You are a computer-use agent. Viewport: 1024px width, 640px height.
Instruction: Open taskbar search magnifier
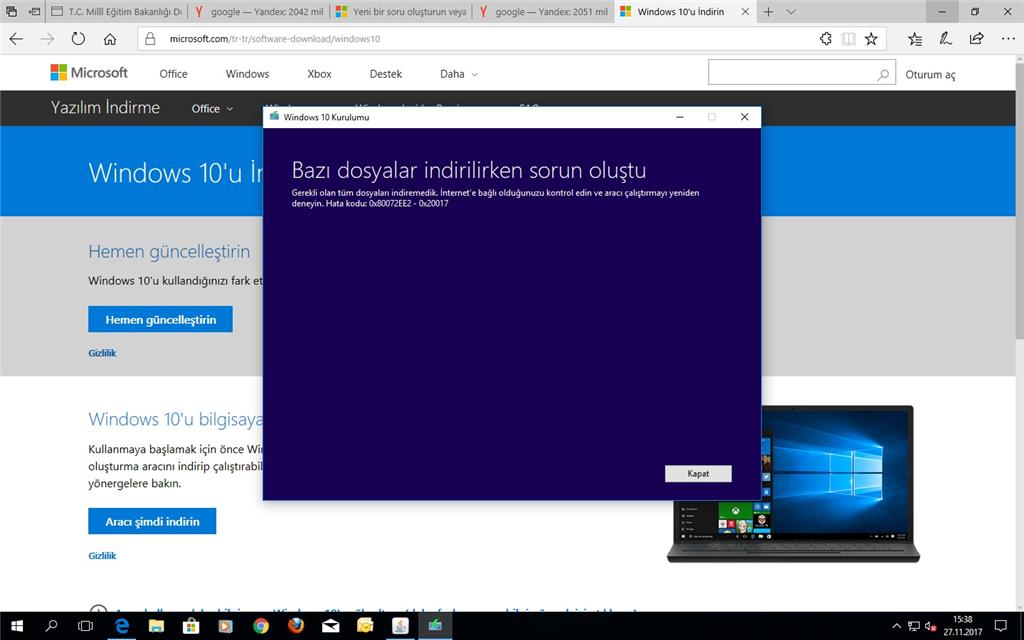point(51,626)
